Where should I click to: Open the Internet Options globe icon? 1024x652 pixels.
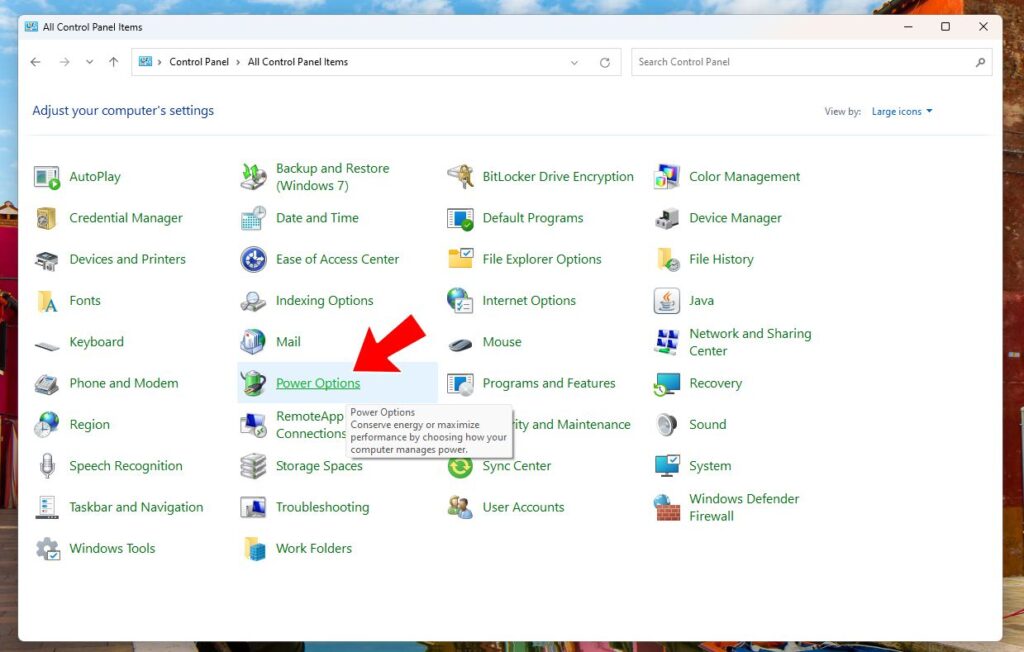[460, 301]
